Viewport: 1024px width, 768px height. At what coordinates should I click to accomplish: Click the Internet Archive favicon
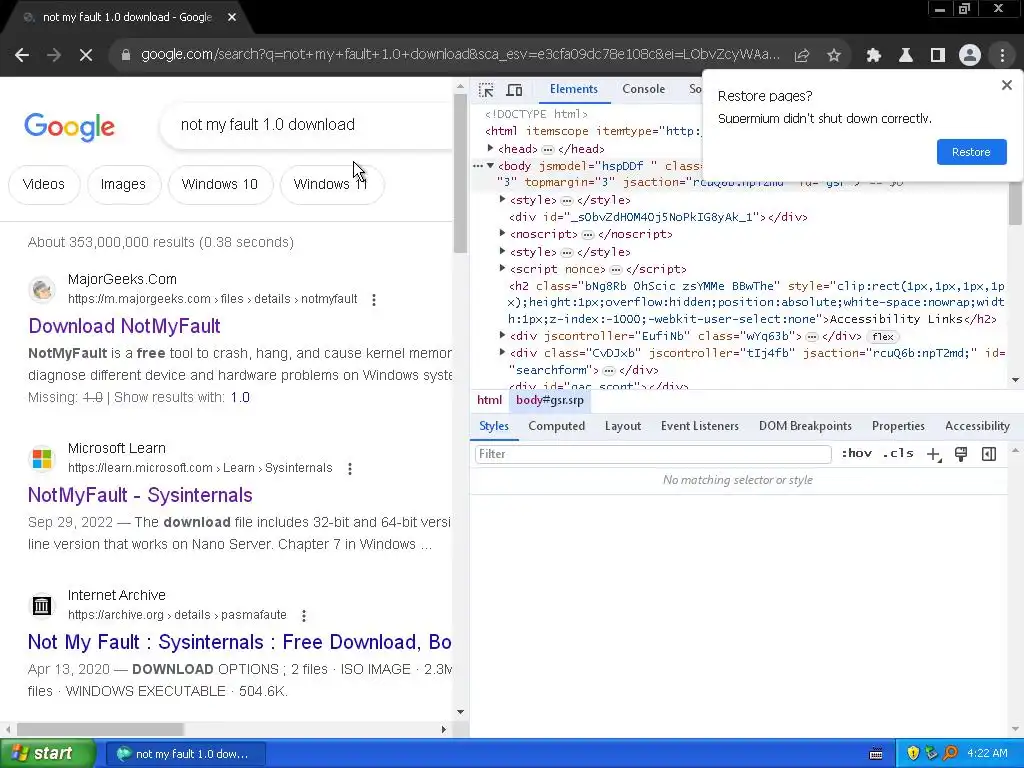click(42, 605)
